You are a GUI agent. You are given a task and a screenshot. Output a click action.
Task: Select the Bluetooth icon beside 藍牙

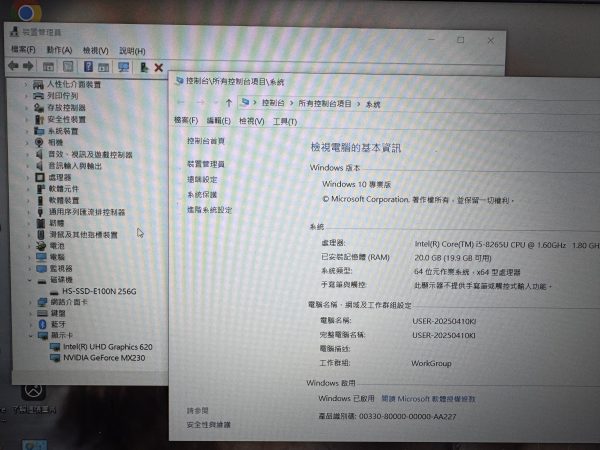pyautogui.click(x=43, y=324)
